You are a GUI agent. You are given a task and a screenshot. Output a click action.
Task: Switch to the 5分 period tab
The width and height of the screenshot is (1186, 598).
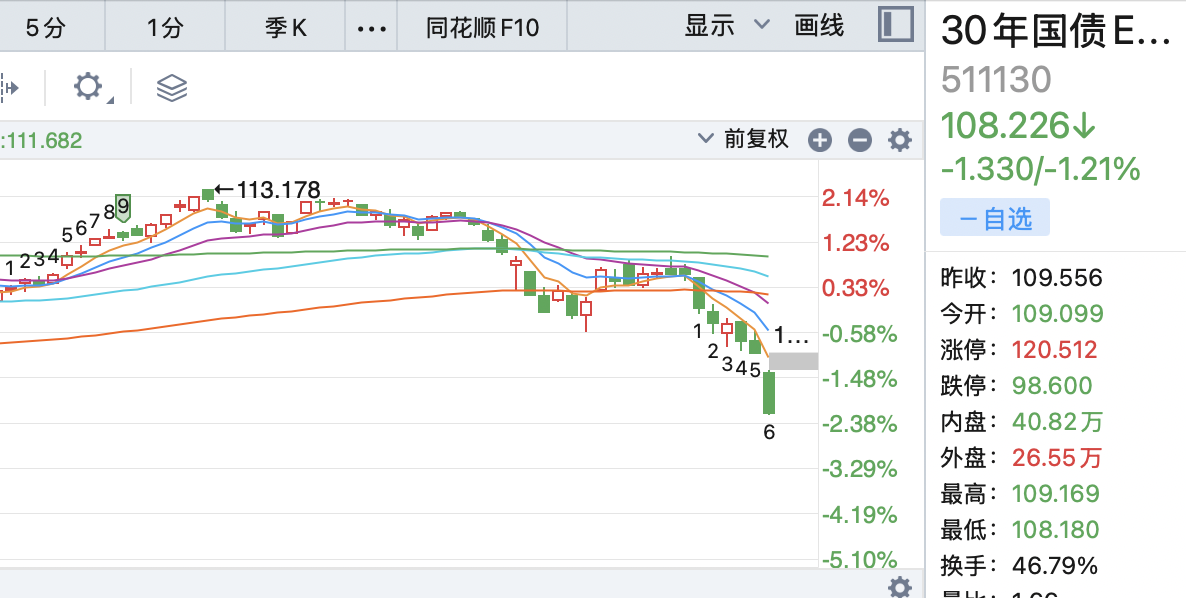(45, 27)
